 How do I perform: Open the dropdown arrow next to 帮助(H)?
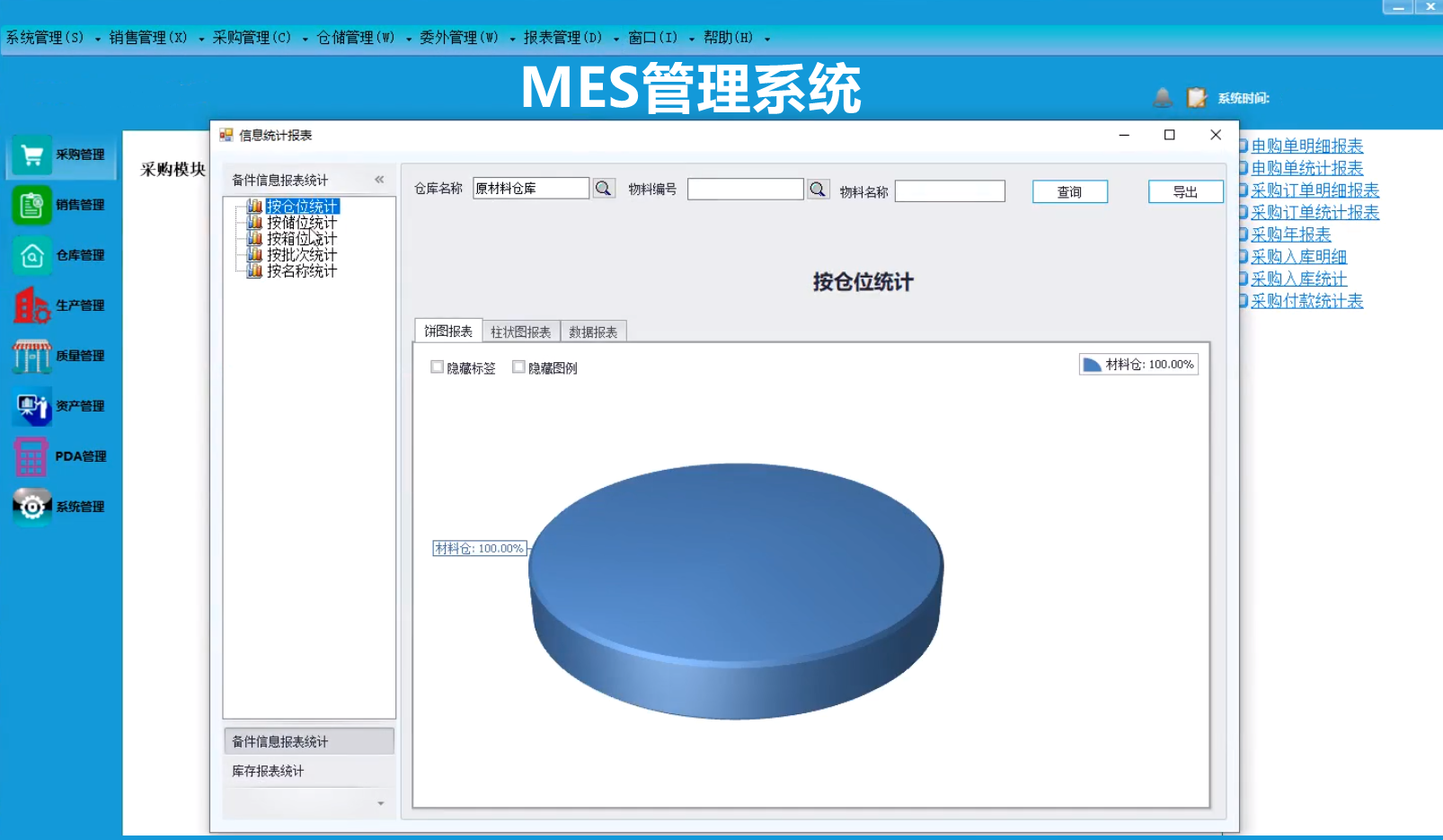(x=767, y=39)
